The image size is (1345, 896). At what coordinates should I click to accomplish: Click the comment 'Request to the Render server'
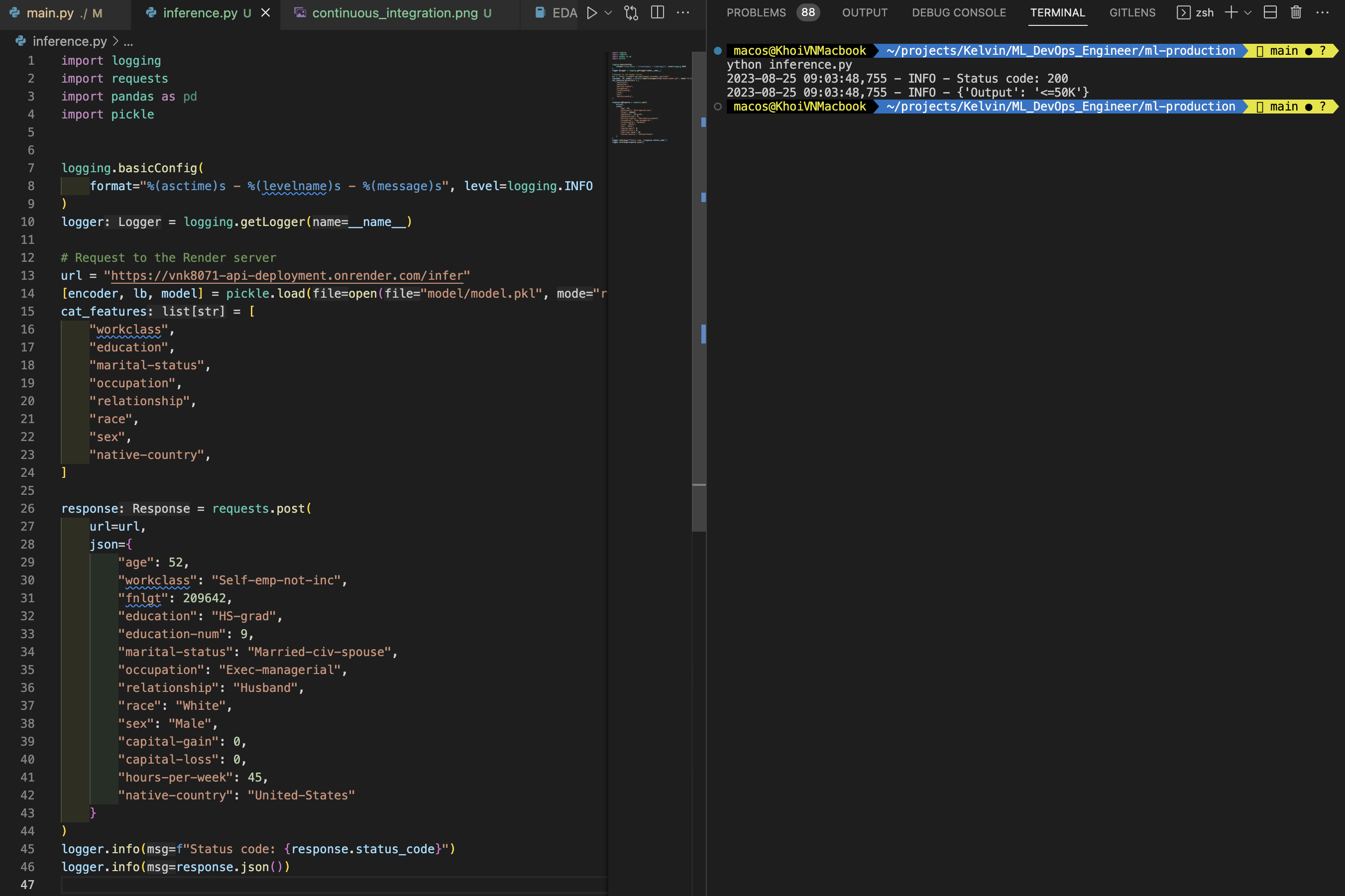click(x=169, y=258)
